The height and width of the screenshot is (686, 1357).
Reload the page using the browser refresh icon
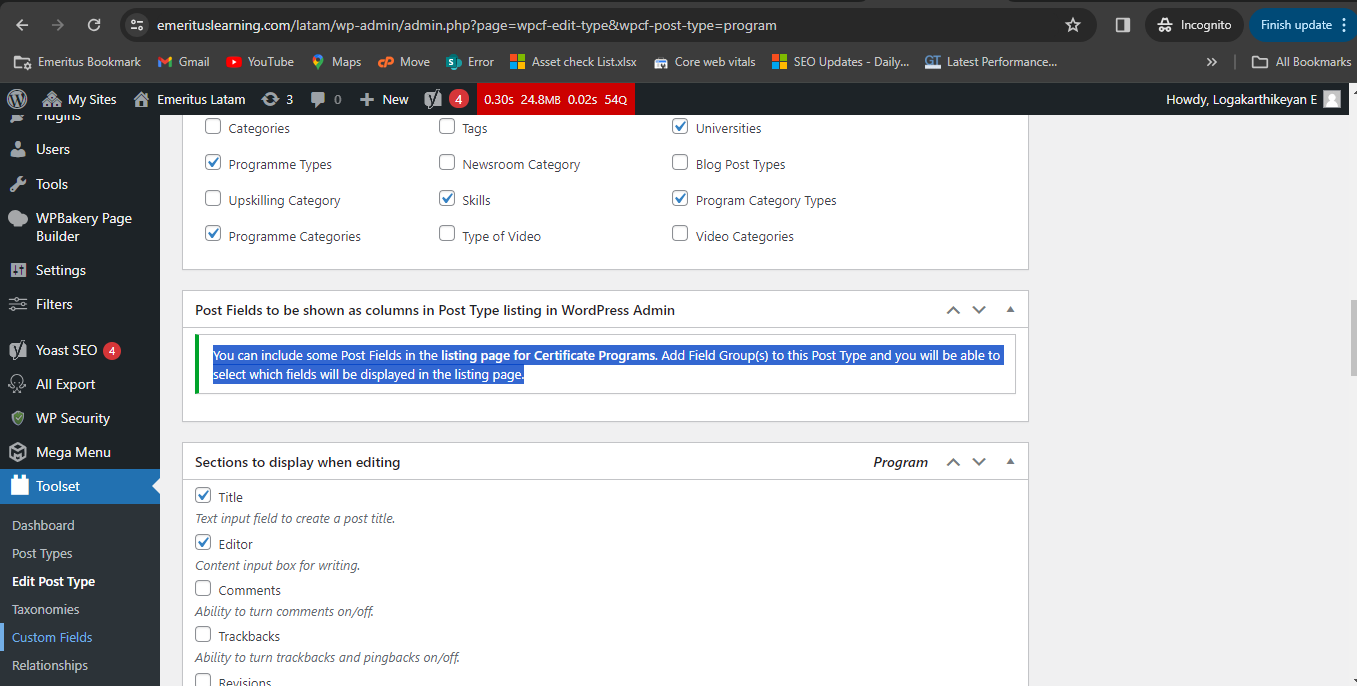(x=94, y=25)
